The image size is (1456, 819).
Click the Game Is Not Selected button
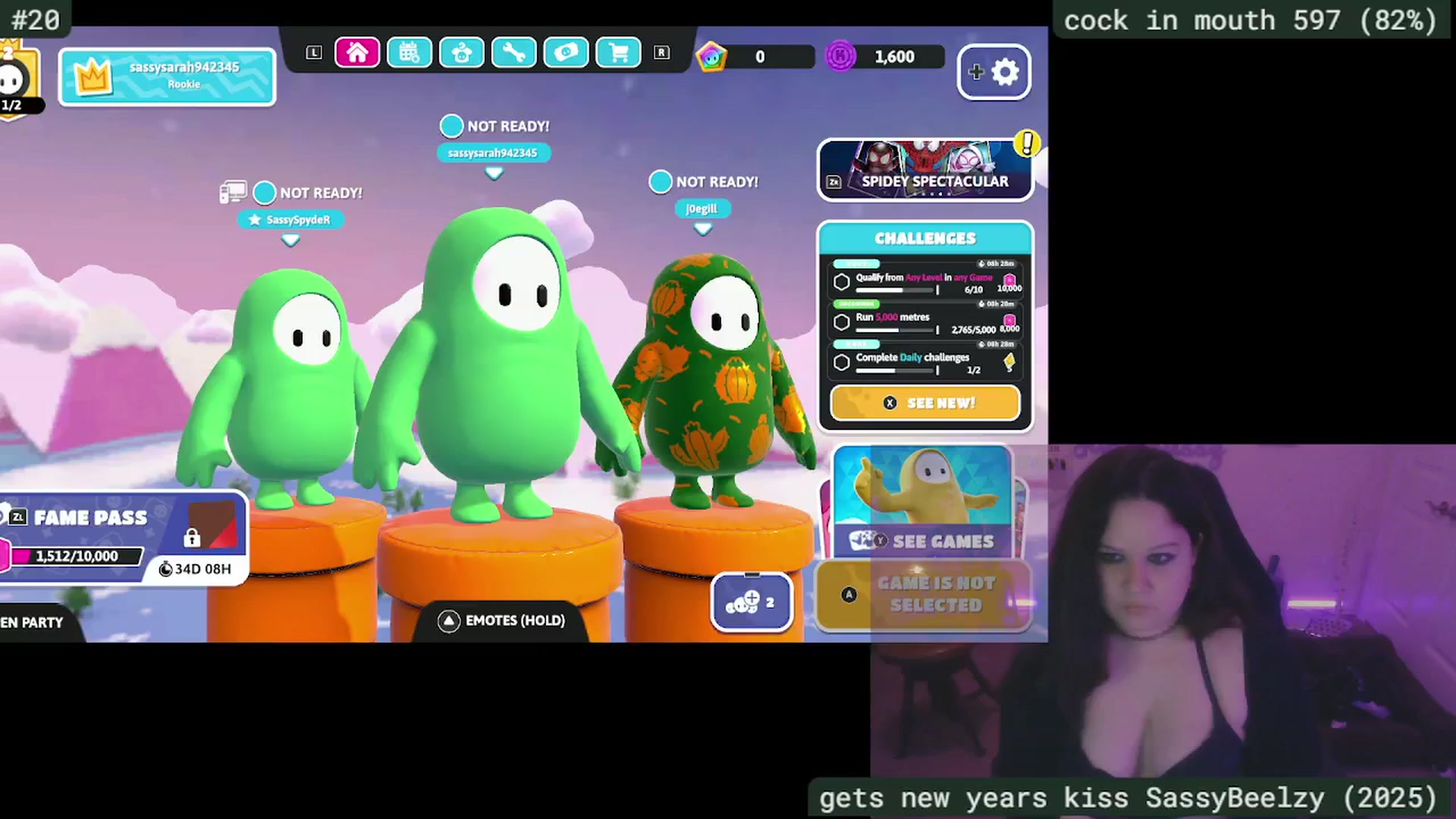tap(924, 595)
